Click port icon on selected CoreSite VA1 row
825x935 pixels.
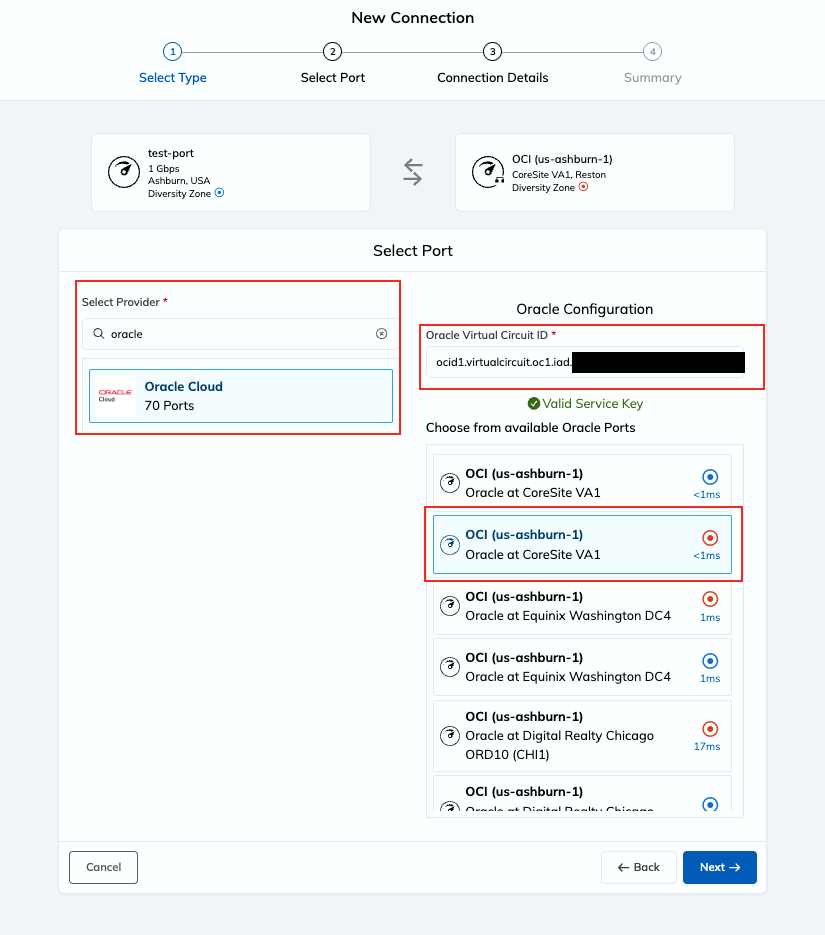point(449,544)
